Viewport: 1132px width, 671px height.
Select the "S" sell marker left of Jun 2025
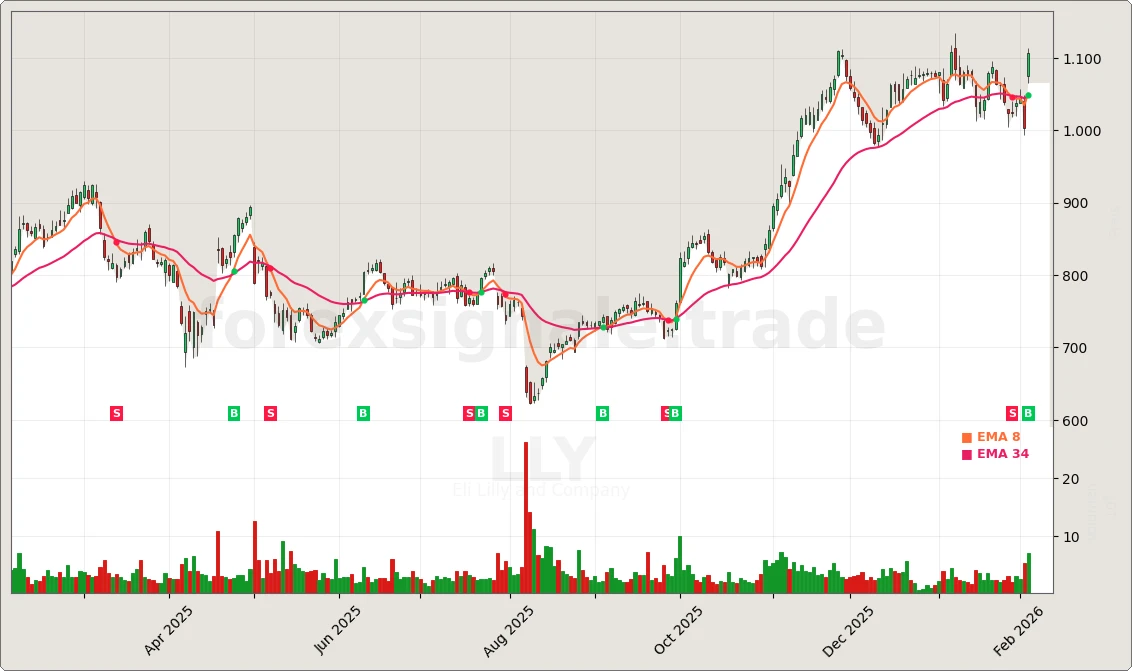[x=270, y=412]
